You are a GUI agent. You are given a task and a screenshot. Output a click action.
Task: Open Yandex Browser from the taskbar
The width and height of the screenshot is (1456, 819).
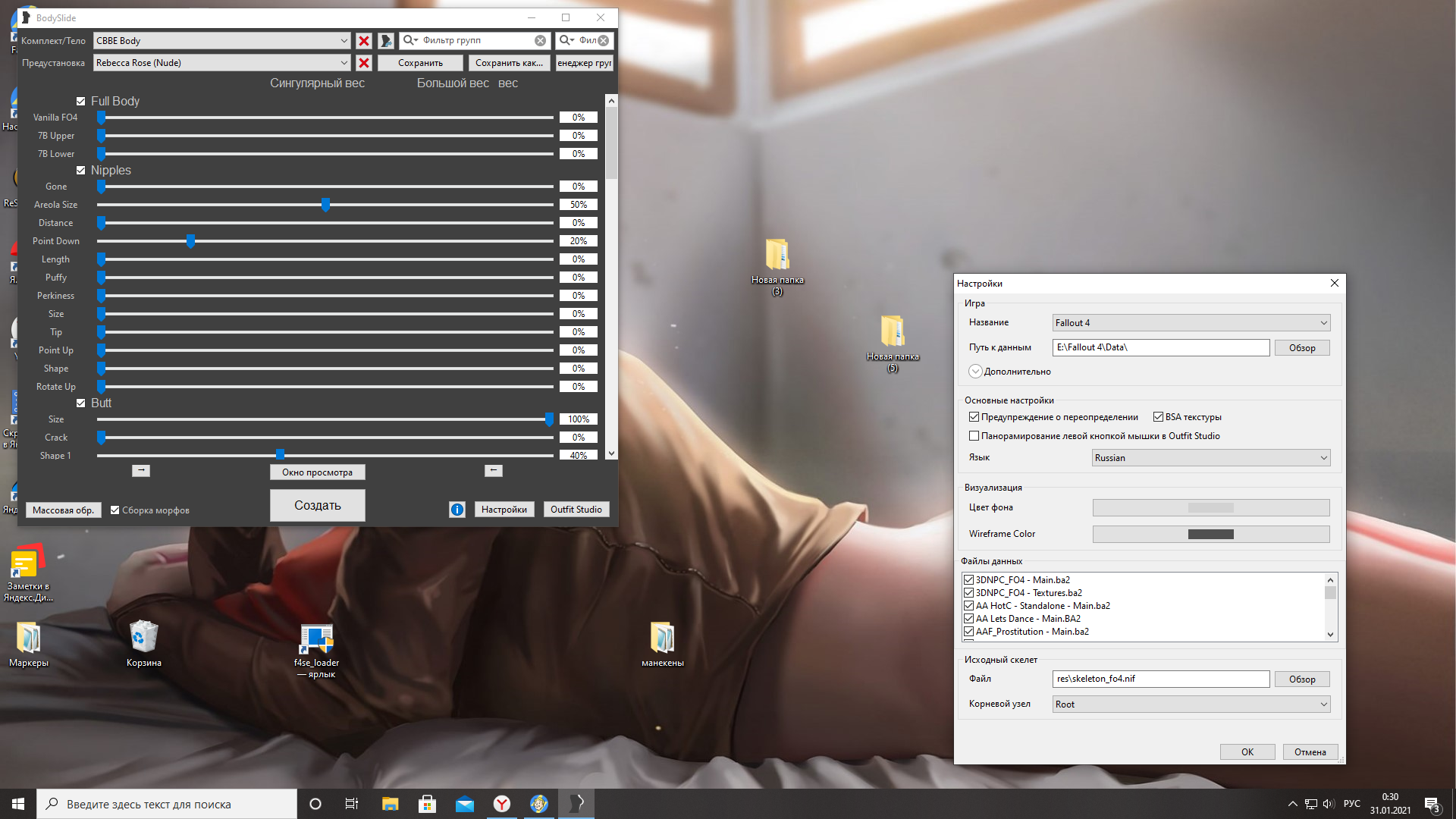tap(502, 804)
